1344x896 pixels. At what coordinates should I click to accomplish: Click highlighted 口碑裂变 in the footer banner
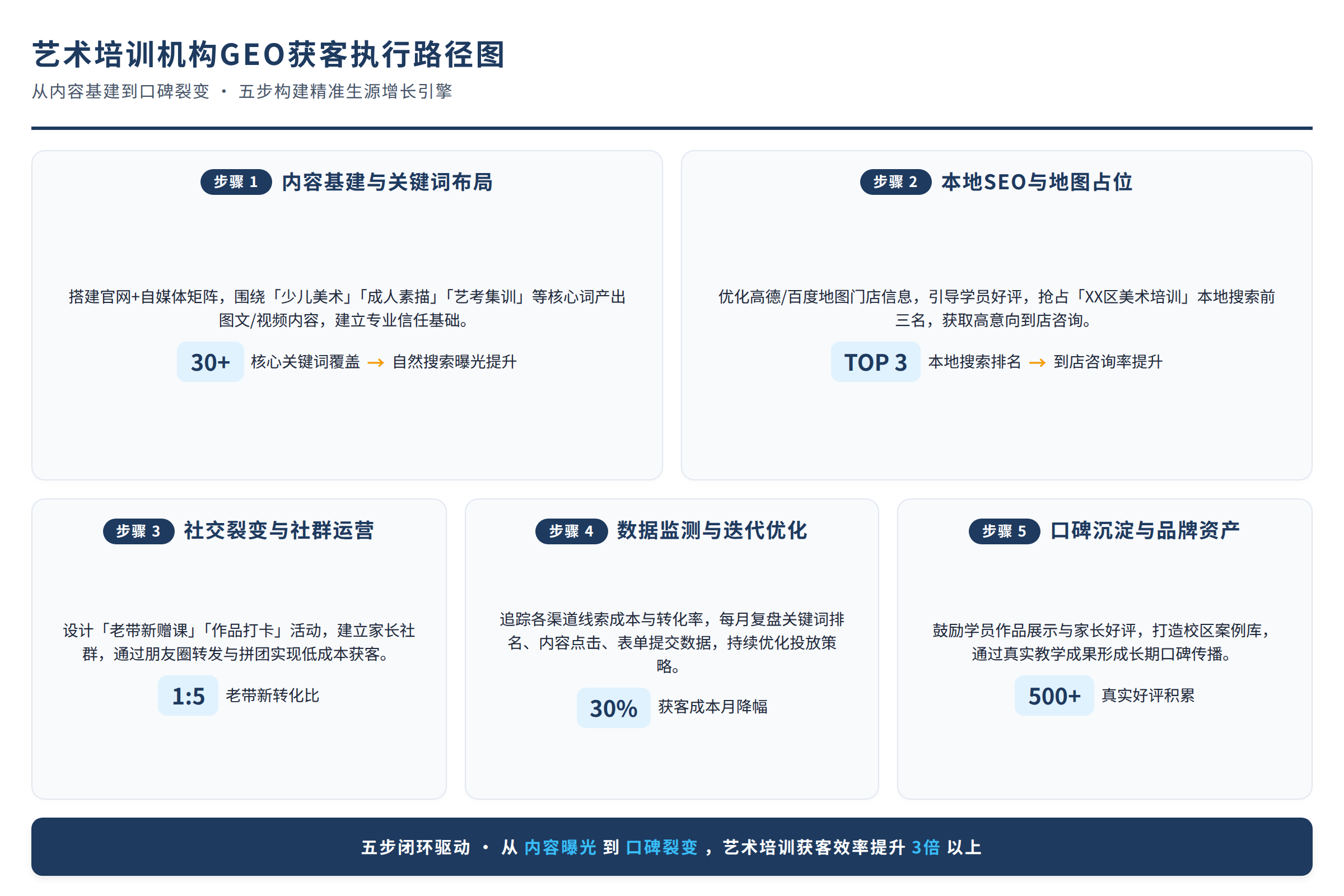(662, 847)
